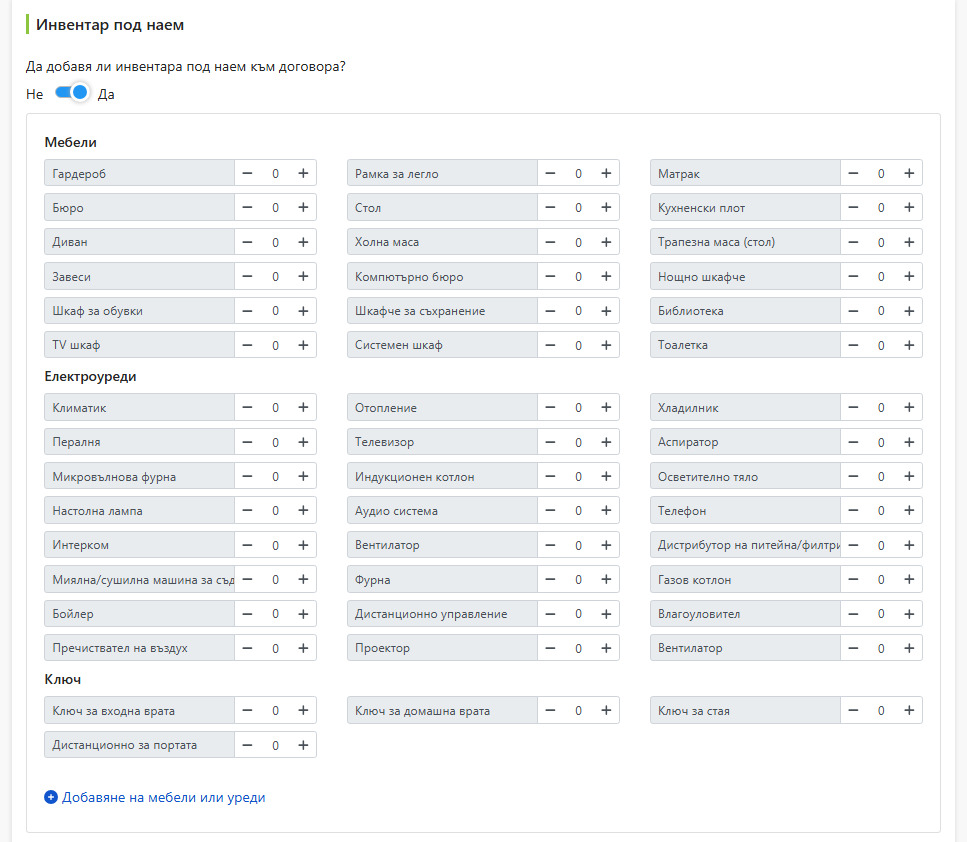
Task: Click the Добавяне на мебели или уреди link
Action: pos(163,797)
